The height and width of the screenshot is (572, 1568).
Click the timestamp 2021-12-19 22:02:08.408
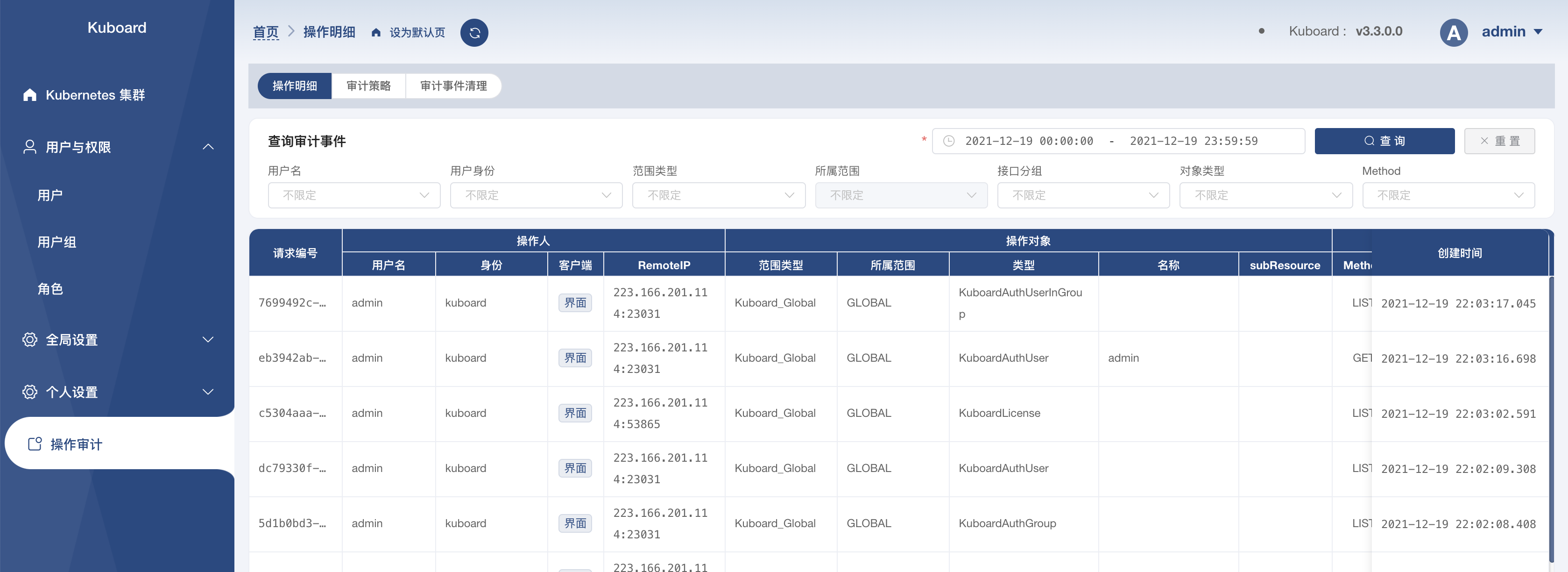point(1458,524)
